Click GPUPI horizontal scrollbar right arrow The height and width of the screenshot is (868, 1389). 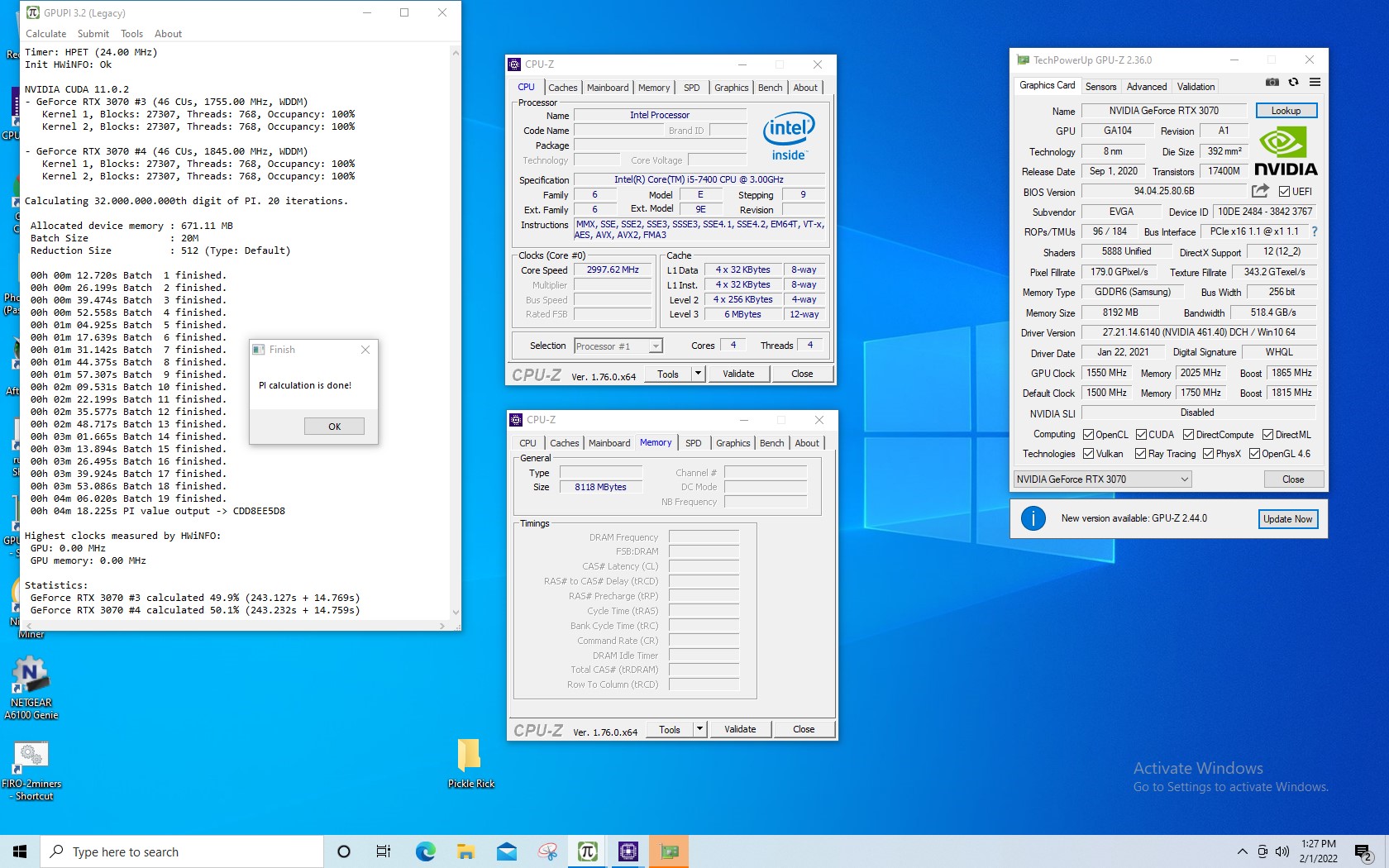tap(442, 626)
